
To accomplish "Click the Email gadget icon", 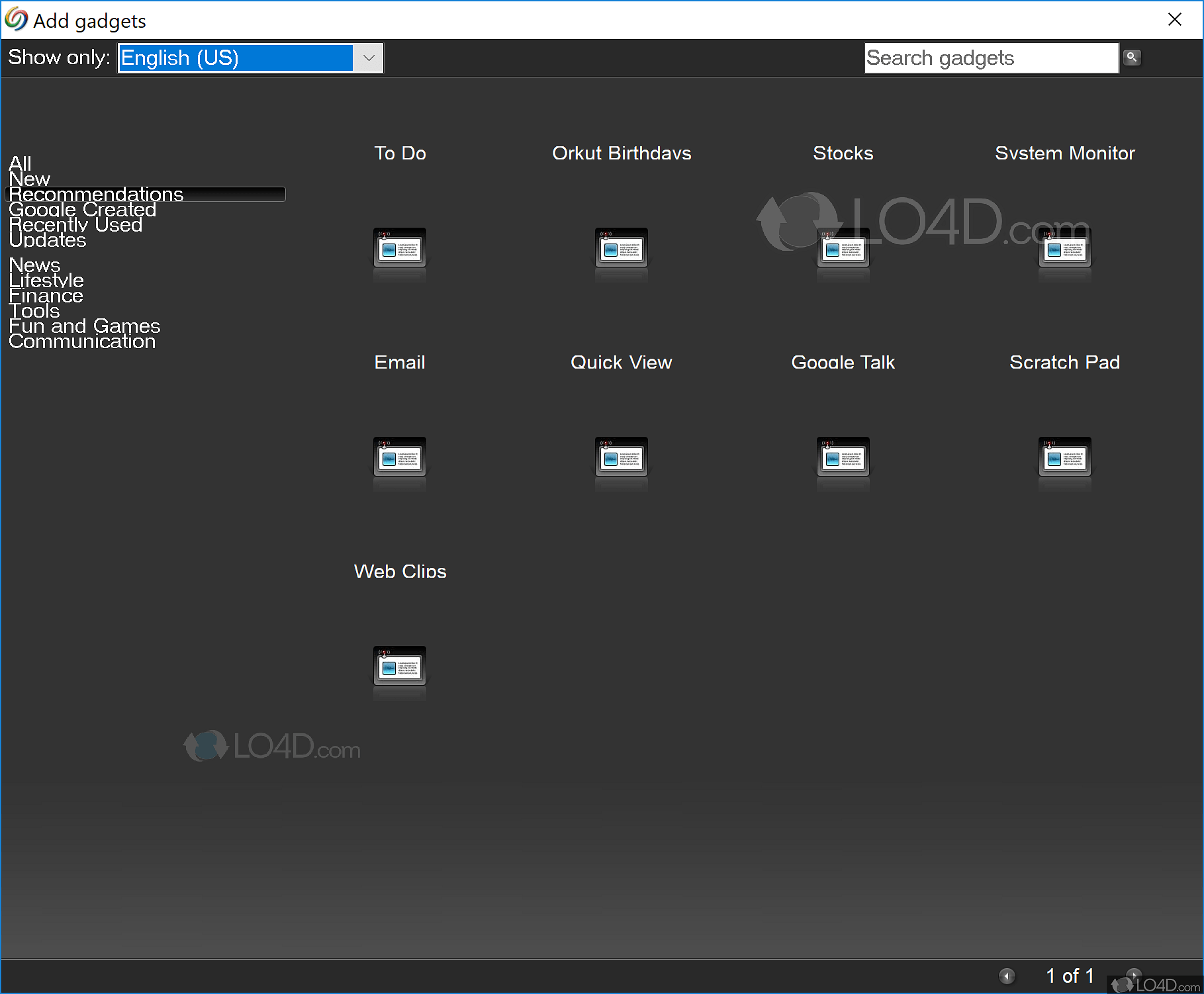I will pyautogui.click(x=400, y=457).
